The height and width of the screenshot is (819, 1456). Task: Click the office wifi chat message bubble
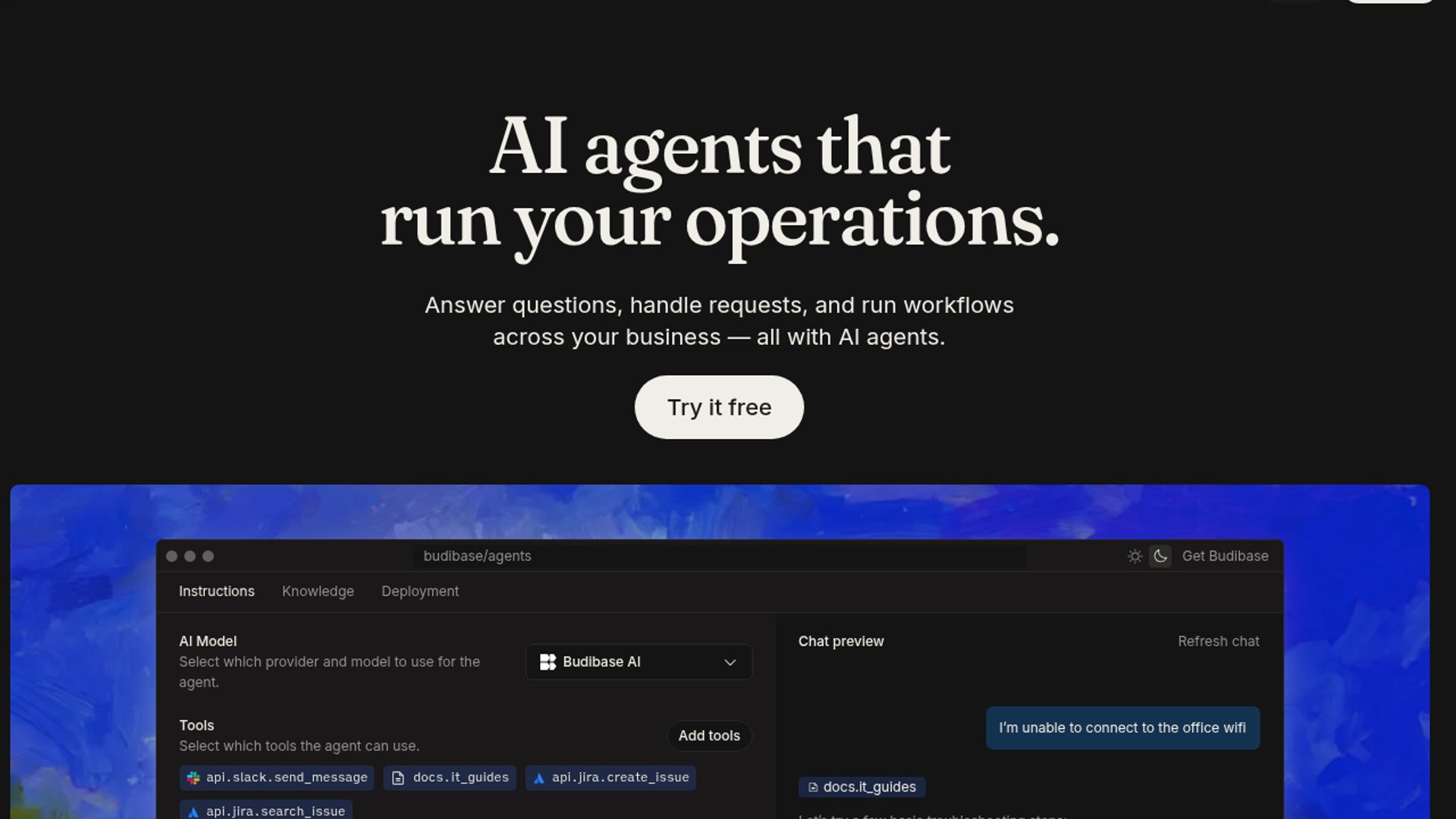pyautogui.click(x=1122, y=728)
